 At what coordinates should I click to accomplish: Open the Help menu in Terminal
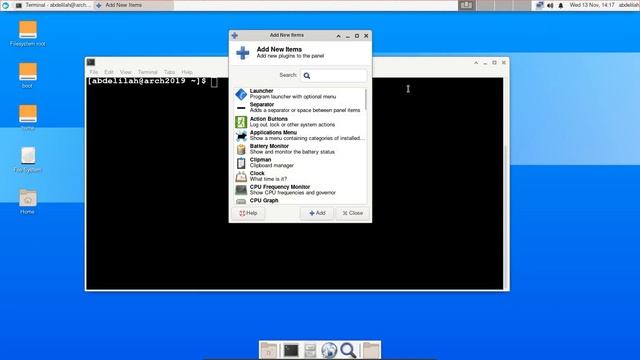tap(187, 72)
